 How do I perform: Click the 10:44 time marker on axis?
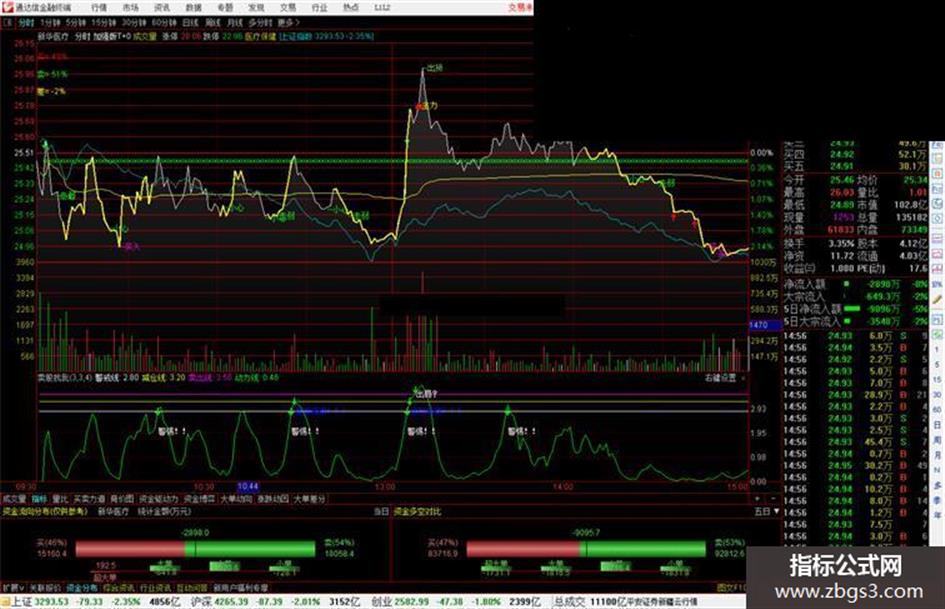(248, 486)
